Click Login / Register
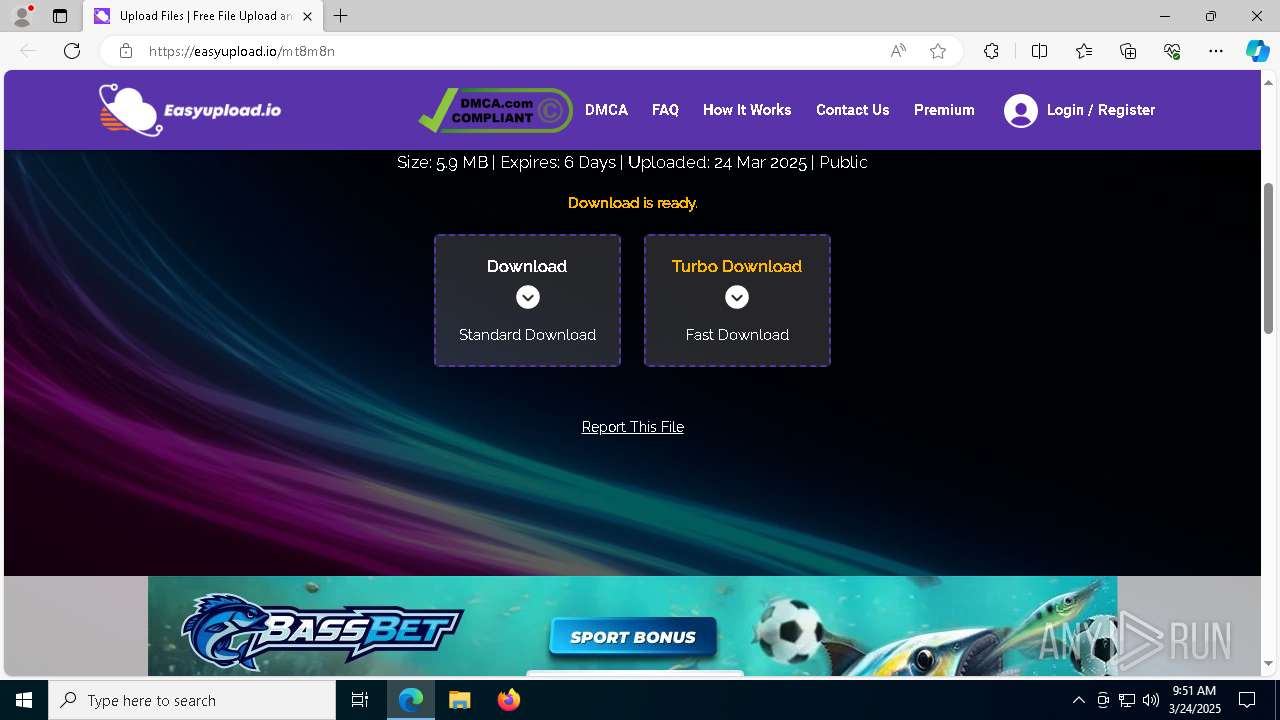This screenshot has height=720, width=1280. coord(1101,110)
